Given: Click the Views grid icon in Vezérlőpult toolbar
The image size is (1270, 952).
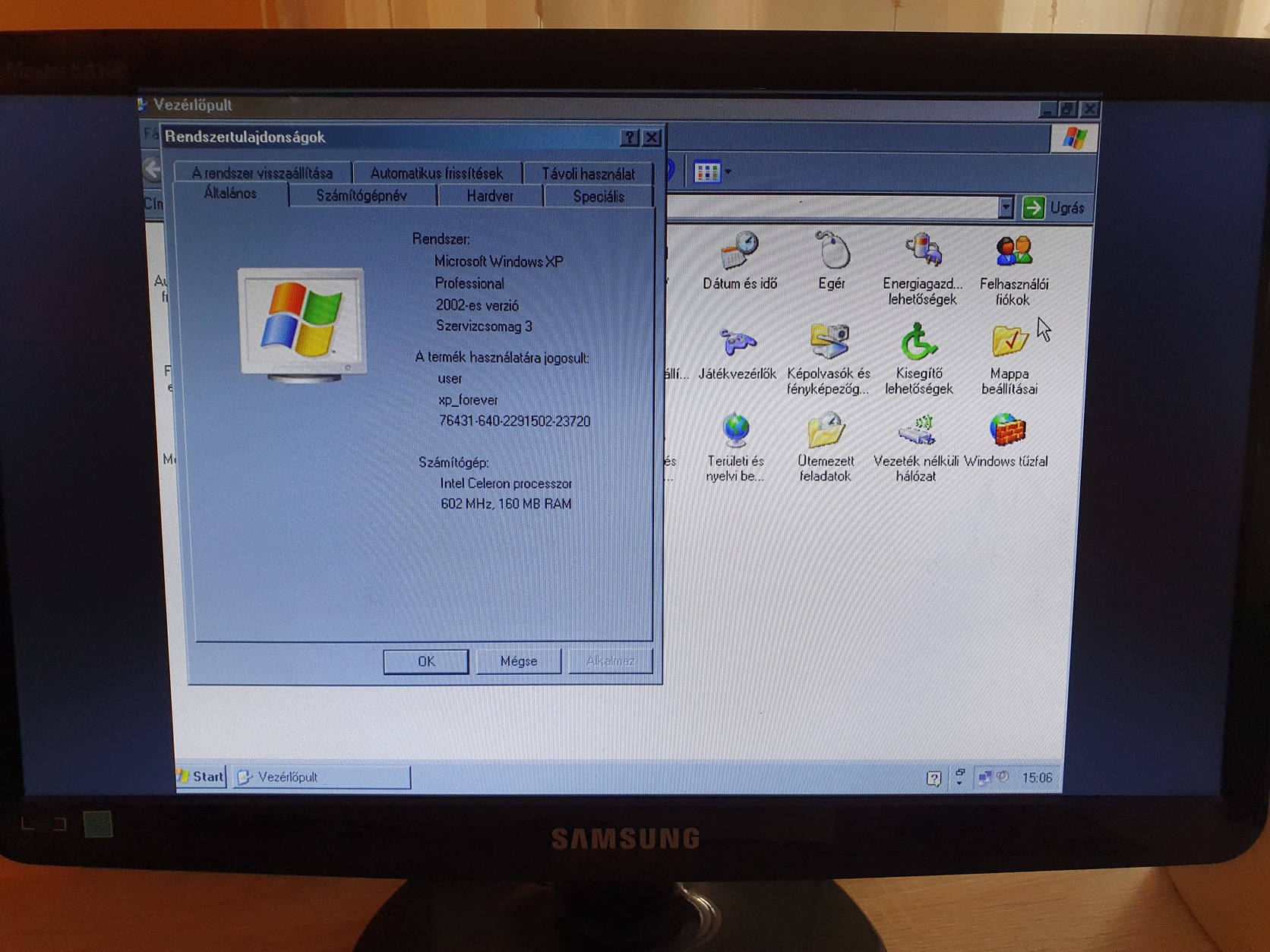Looking at the screenshot, I should [707, 172].
